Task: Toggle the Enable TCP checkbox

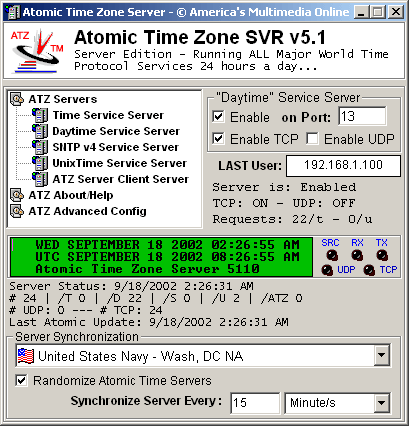Action: [x=218, y=138]
